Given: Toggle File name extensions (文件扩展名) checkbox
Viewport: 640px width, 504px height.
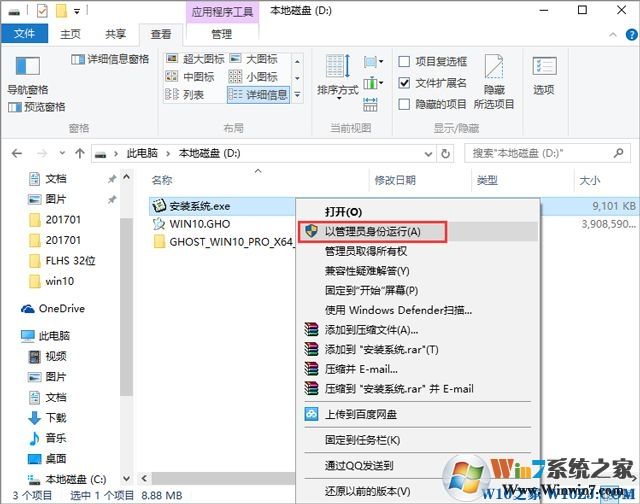Looking at the screenshot, I should (x=405, y=83).
